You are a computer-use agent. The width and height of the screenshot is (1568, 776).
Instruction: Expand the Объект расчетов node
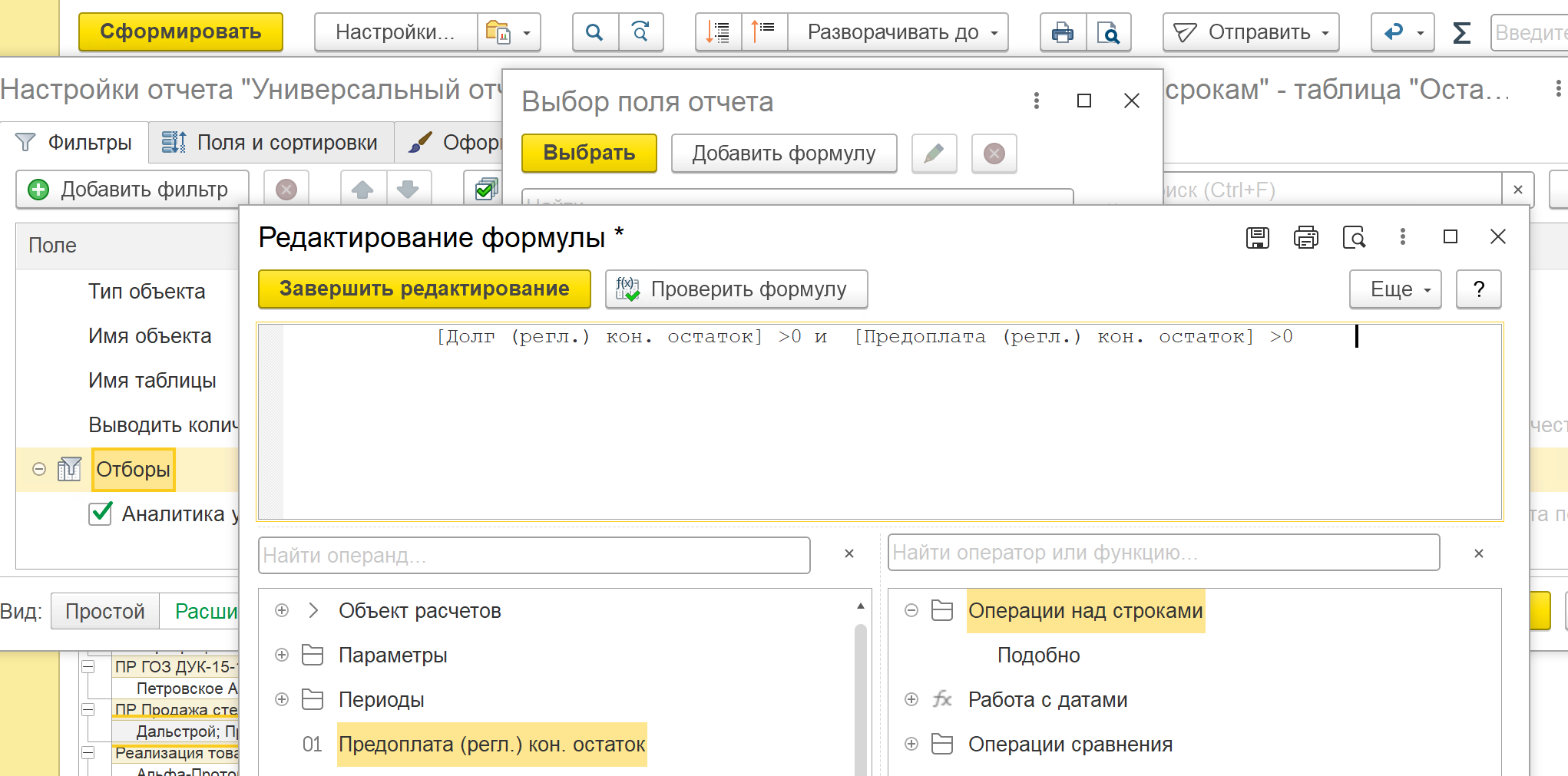(x=282, y=610)
